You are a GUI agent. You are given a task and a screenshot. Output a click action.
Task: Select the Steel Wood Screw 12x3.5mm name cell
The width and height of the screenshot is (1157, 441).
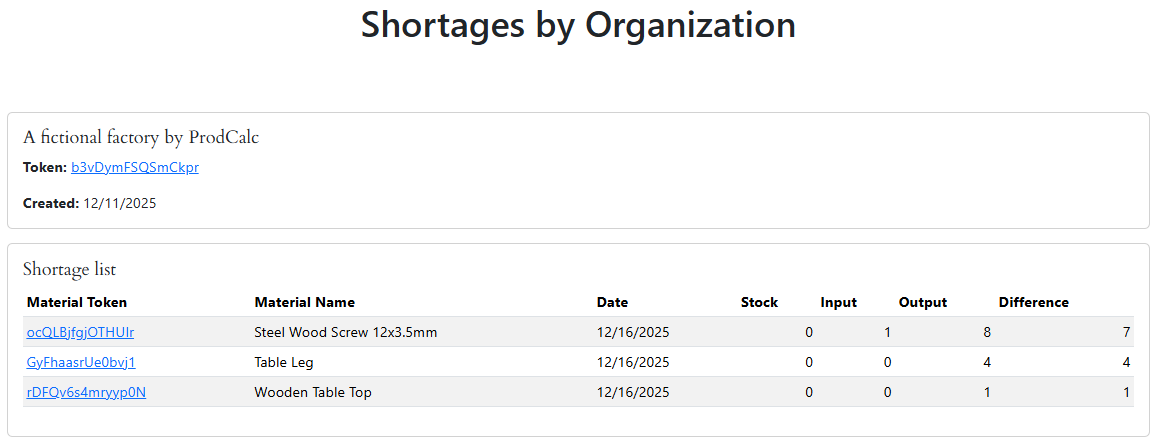(x=346, y=332)
